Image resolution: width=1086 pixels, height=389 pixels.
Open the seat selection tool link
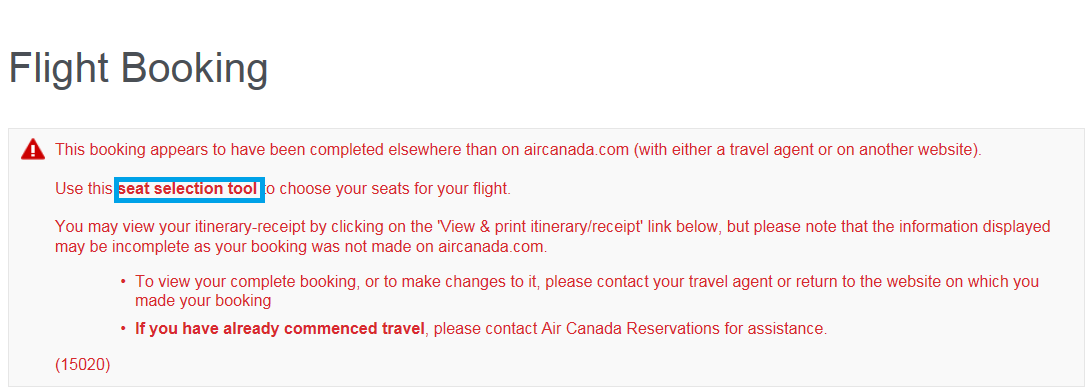click(188, 188)
